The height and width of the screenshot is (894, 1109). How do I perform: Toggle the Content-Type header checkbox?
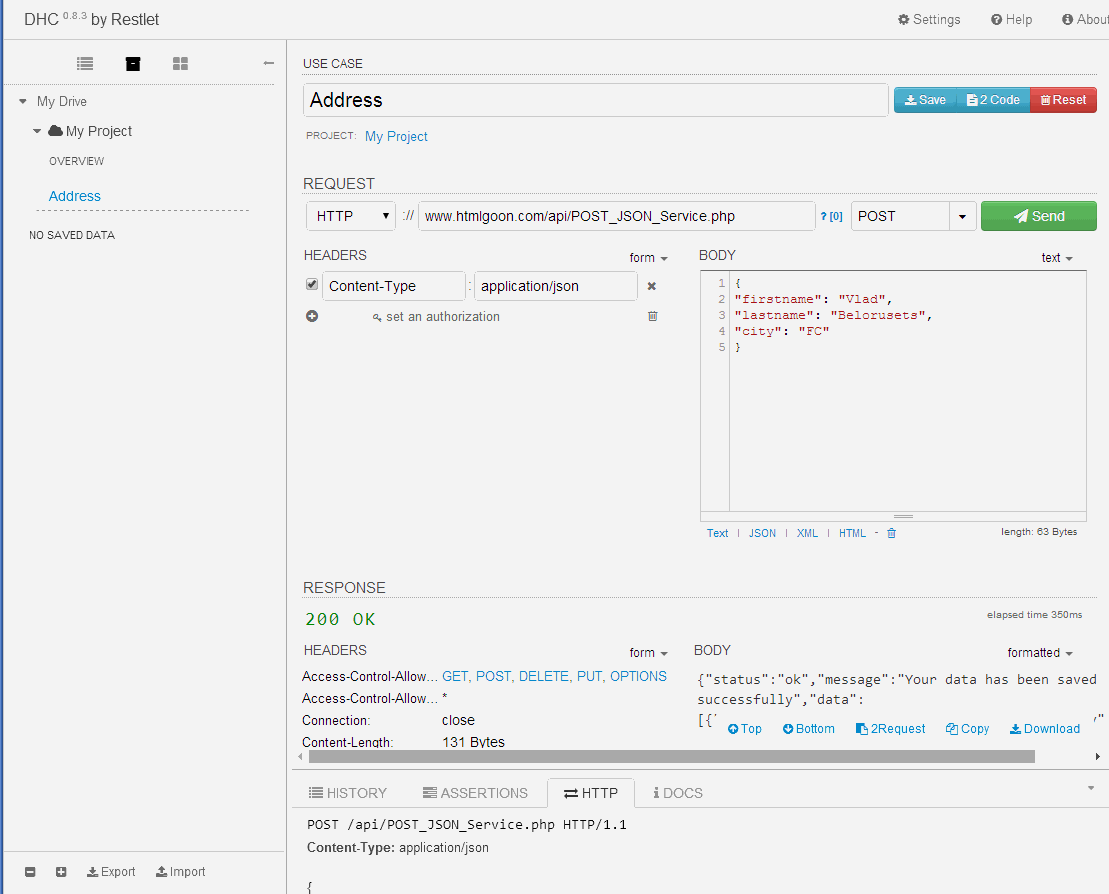click(312, 285)
